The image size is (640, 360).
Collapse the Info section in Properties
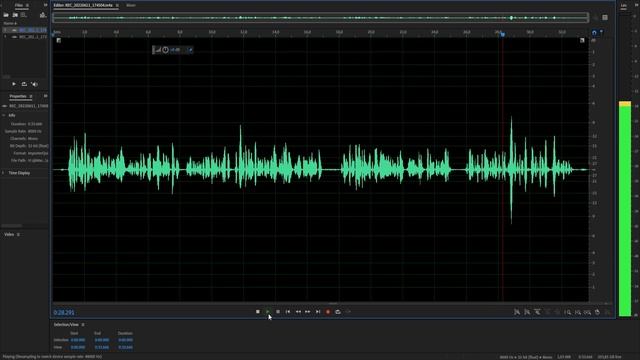click(x=4, y=116)
